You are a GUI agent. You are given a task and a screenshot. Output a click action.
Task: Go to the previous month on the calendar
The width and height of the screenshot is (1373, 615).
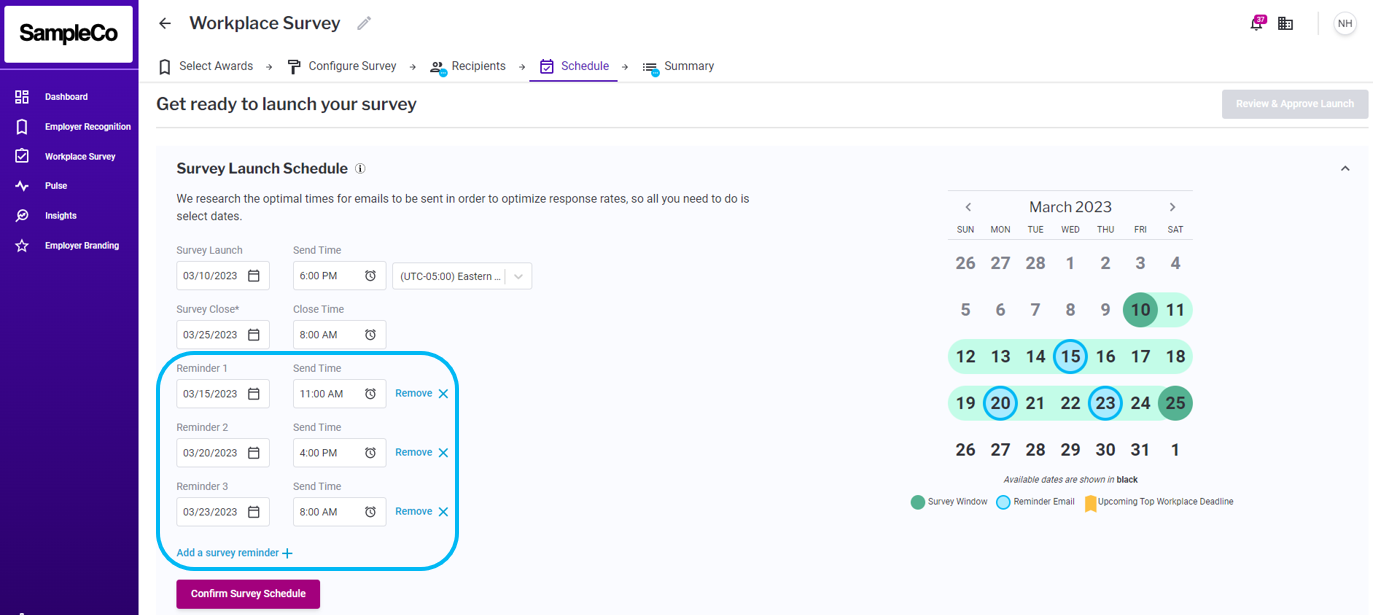967,207
